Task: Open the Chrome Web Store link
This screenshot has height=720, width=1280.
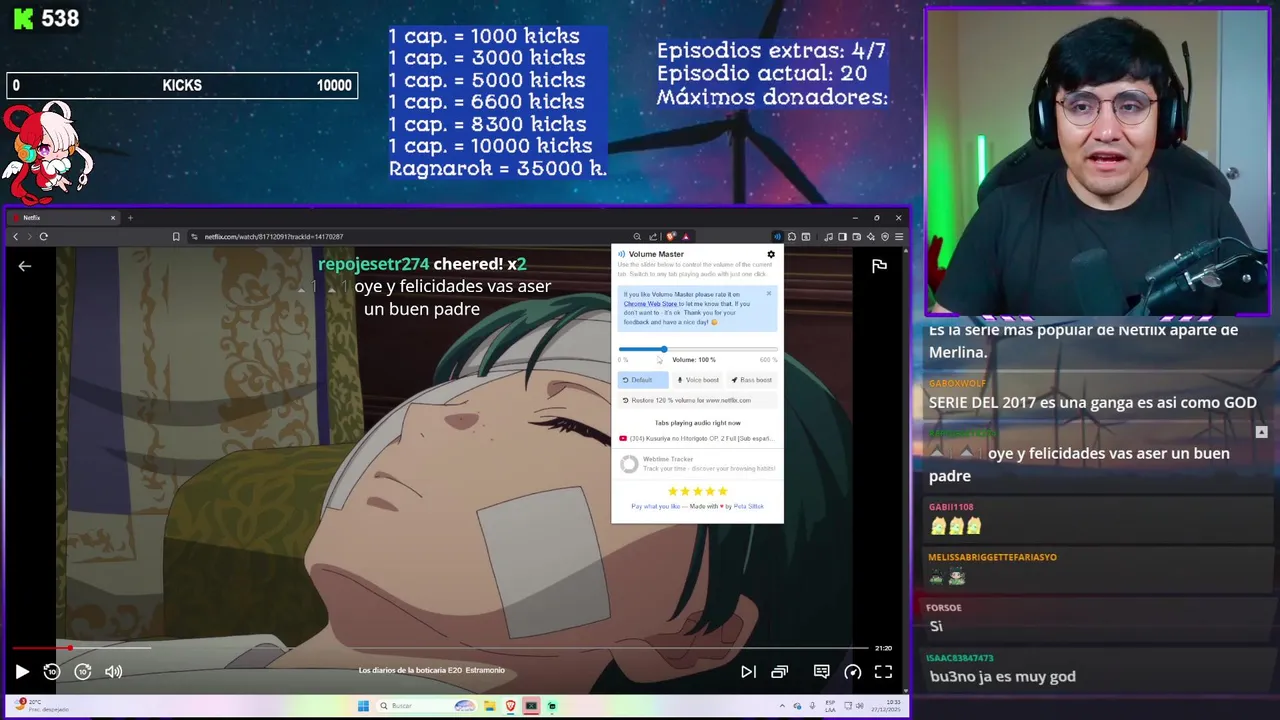Action: pyautogui.click(x=650, y=303)
